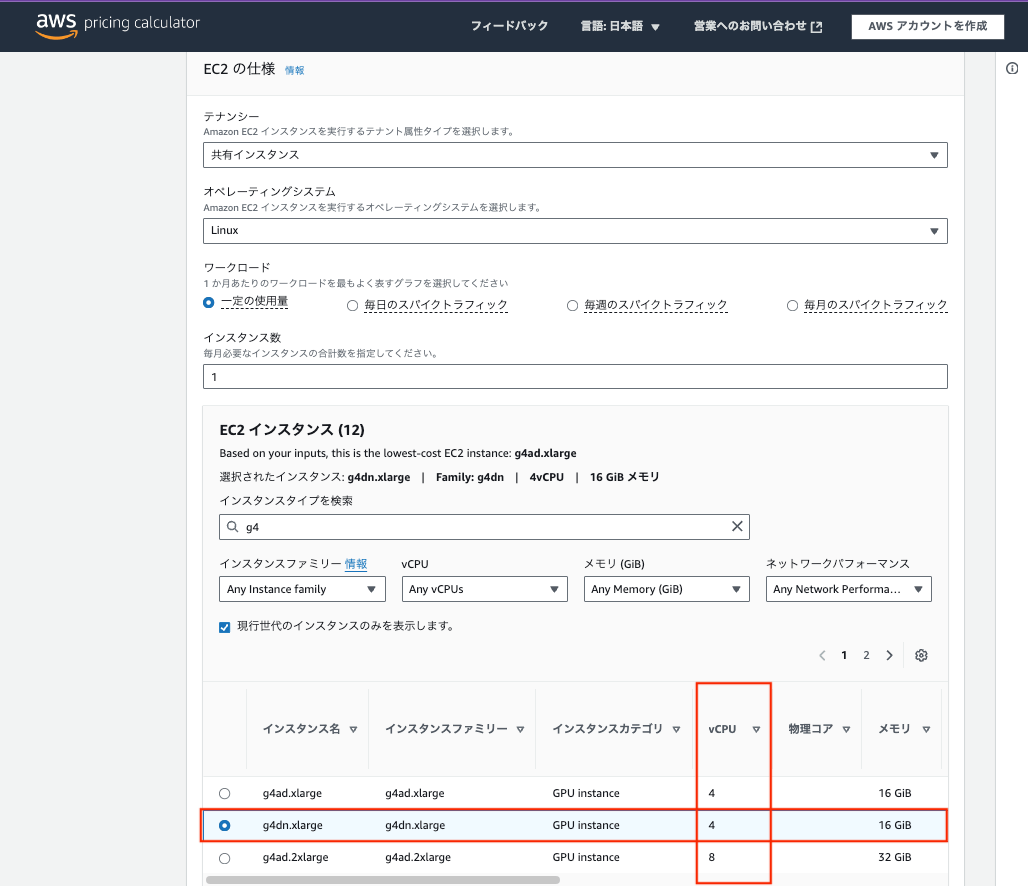
Task: Click the horizontal scrollbar under instance table
Action: pyautogui.click(x=383, y=880)
